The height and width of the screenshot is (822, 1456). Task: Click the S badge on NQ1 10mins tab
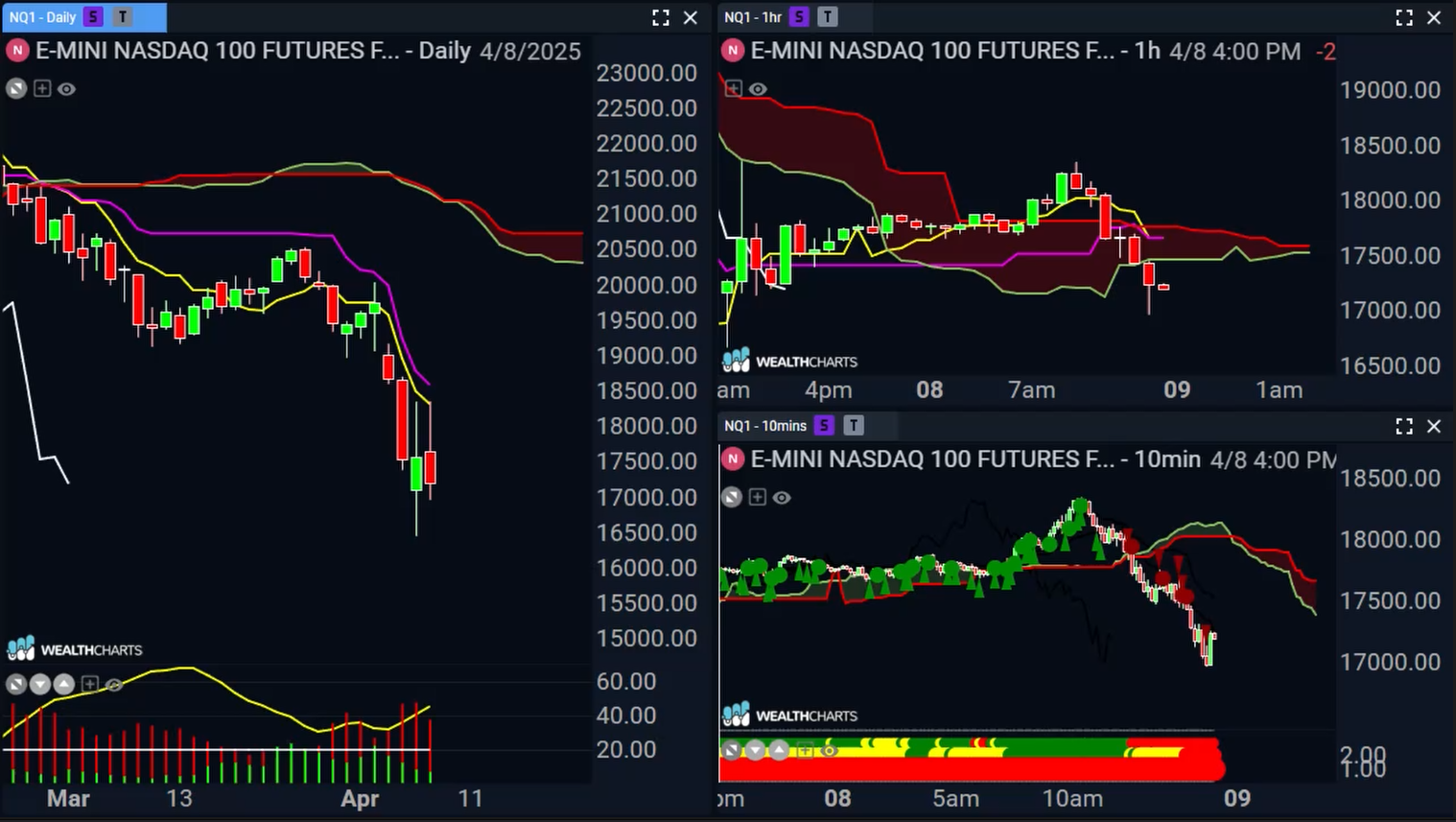tap(824, 426)
